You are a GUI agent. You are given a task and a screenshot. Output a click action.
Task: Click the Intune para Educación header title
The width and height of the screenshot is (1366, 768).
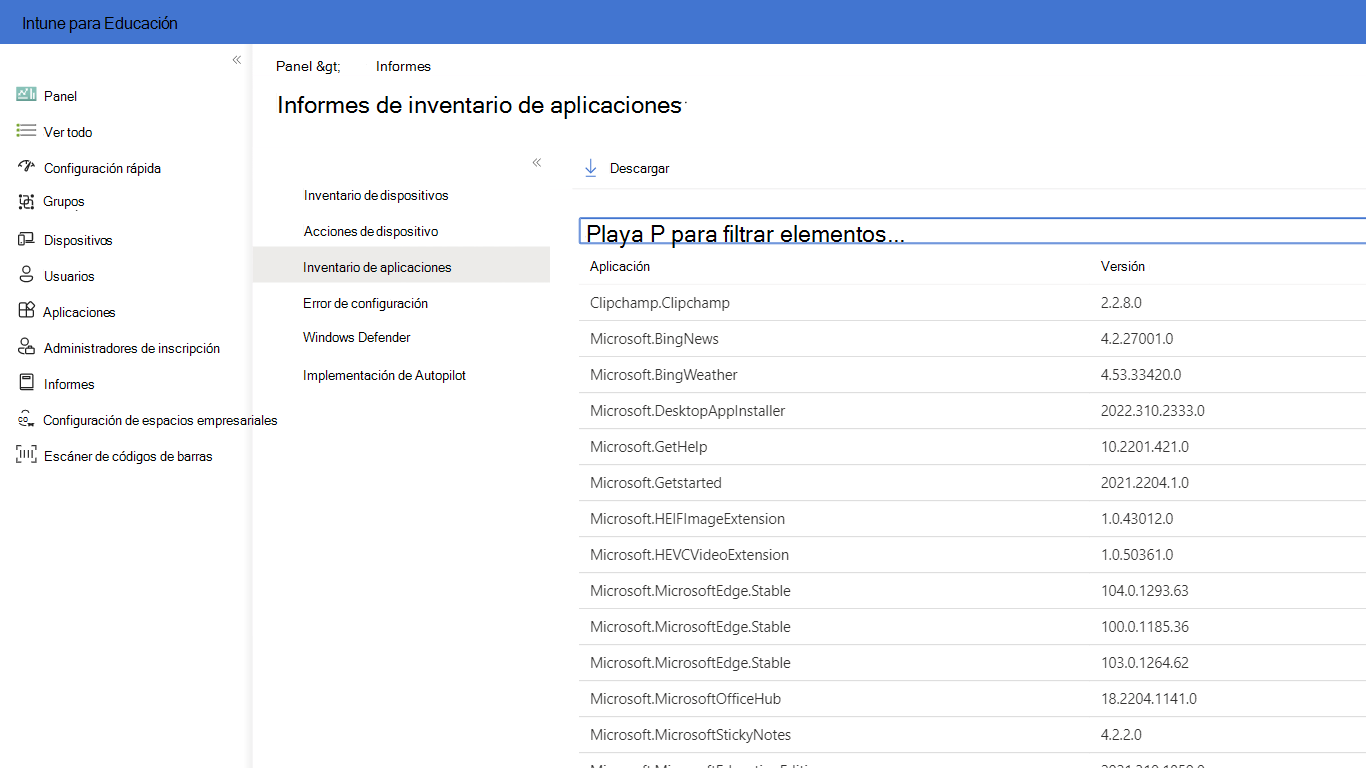[x=100, y=23]
